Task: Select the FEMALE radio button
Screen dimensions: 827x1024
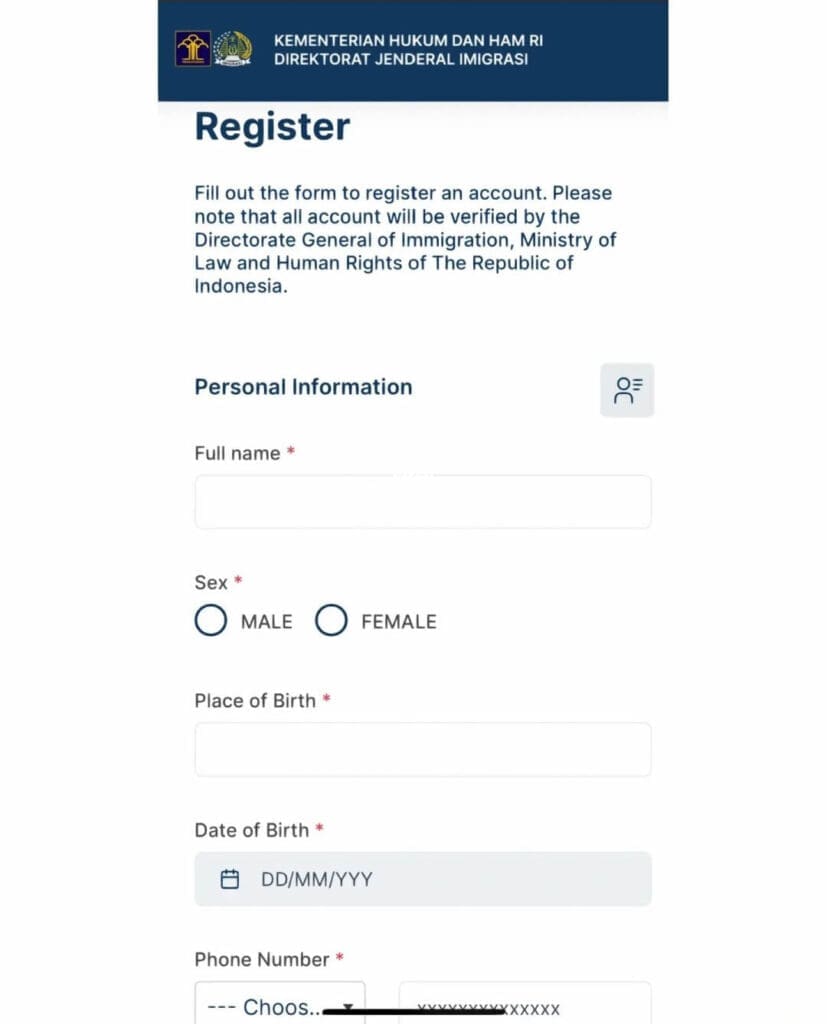Action: click(331, 621)
